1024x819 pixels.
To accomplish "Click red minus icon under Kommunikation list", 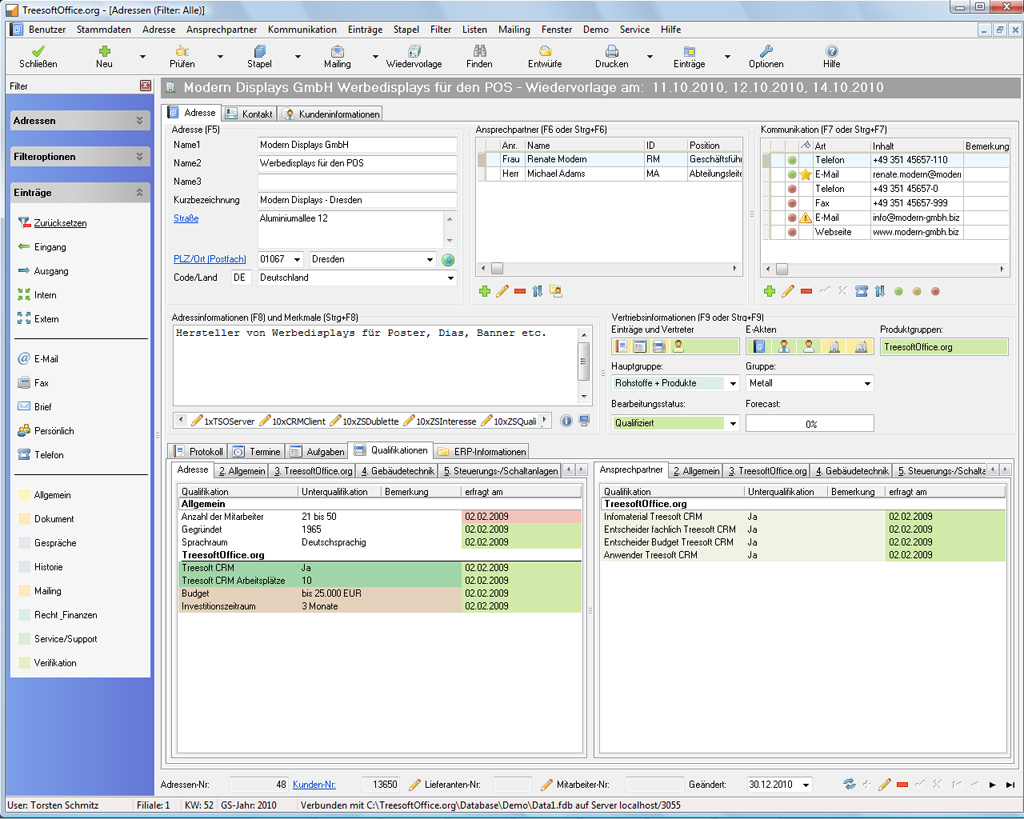I will click(x=806, y=291).
